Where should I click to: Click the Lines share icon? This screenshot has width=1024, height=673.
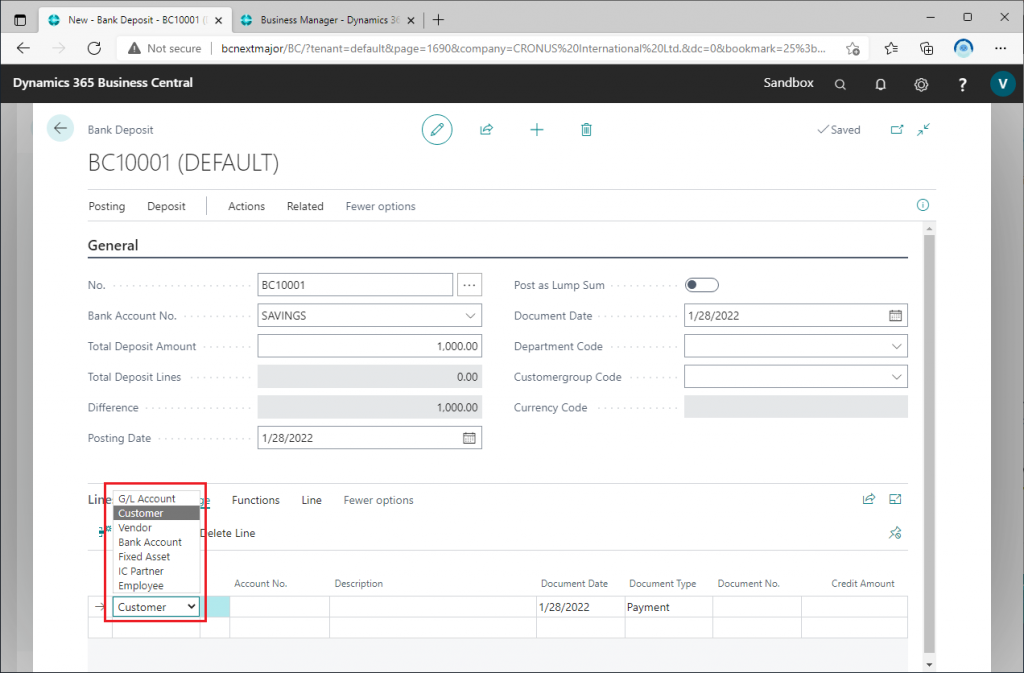click(869, 499)
